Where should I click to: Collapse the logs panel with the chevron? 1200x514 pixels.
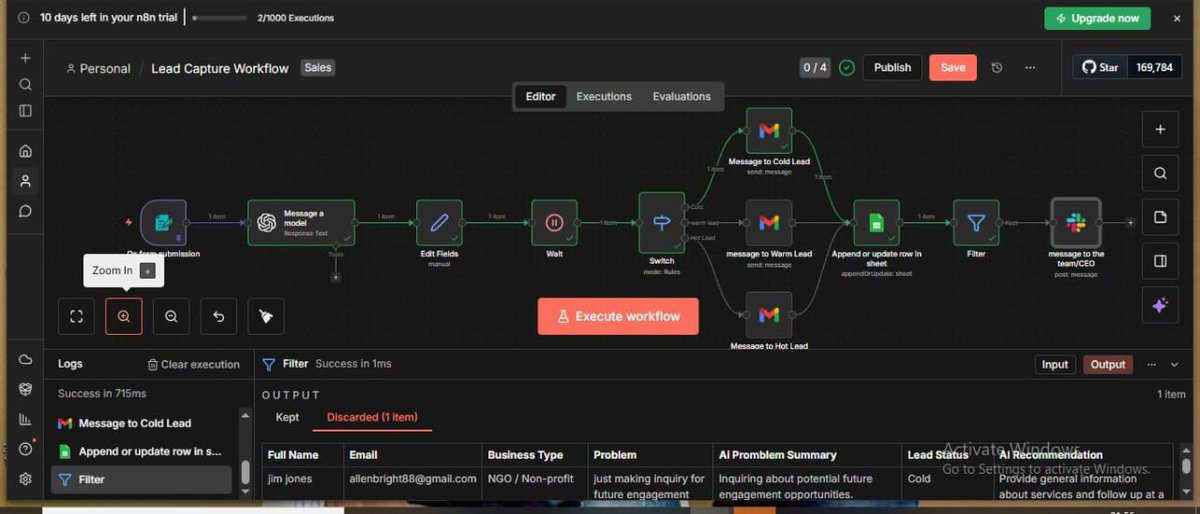tap(1175, 365)
